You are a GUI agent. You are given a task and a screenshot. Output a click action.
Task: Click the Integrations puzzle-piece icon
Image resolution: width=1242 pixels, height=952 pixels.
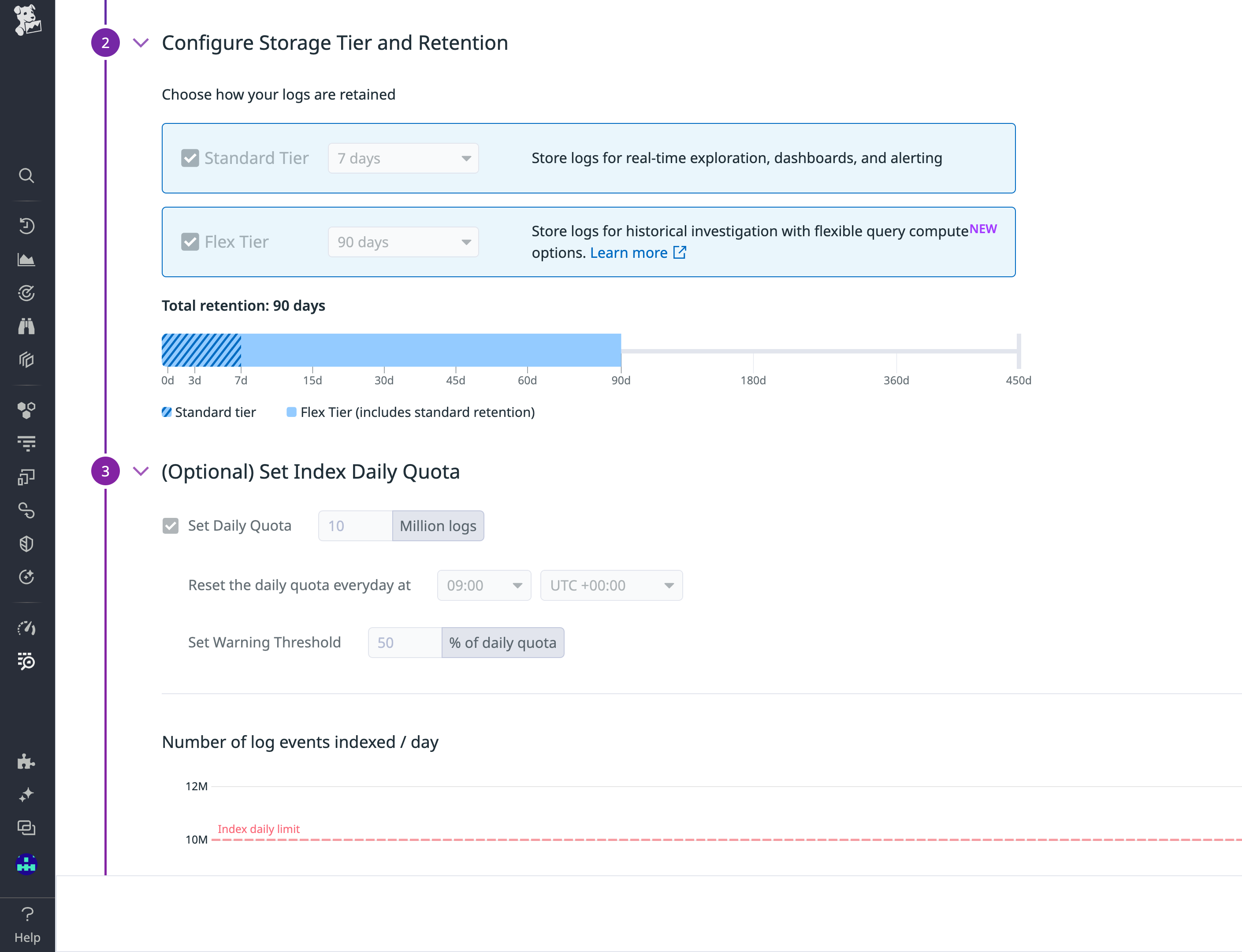[26, 762]
